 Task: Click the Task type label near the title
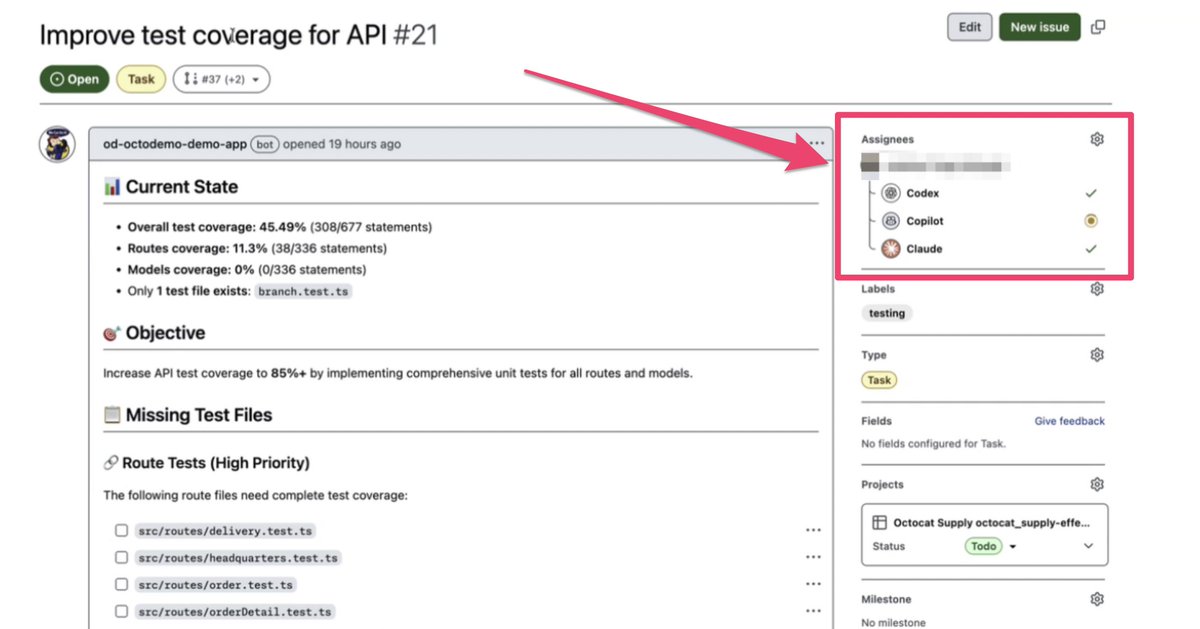[141, 79]
